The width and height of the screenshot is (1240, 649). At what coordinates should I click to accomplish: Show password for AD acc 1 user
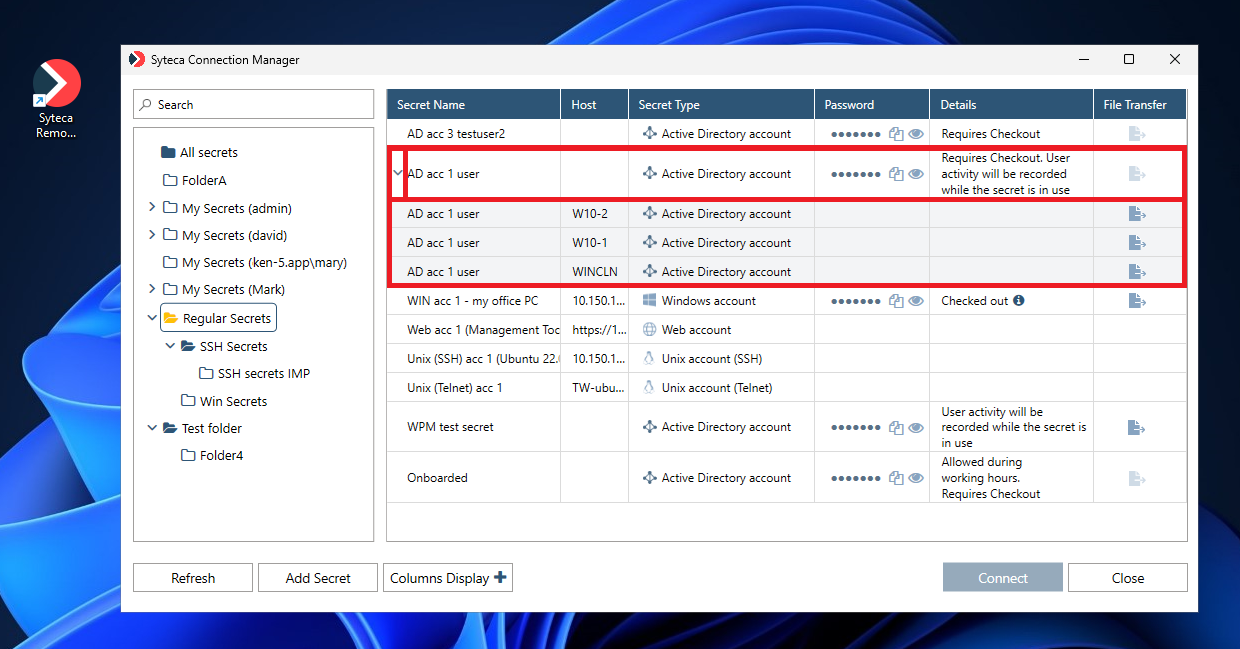click(x=915, y=174)
